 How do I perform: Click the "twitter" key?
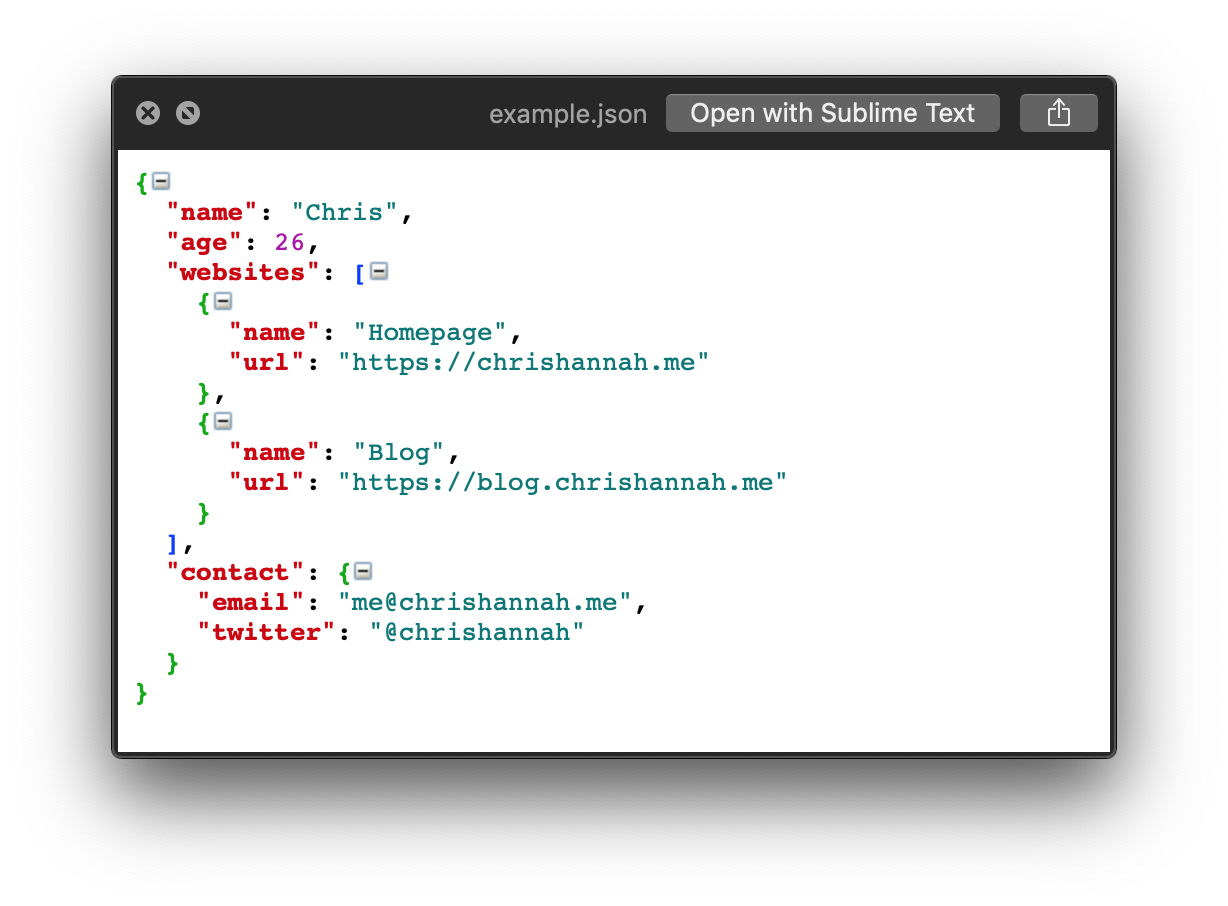coord(266,632)
